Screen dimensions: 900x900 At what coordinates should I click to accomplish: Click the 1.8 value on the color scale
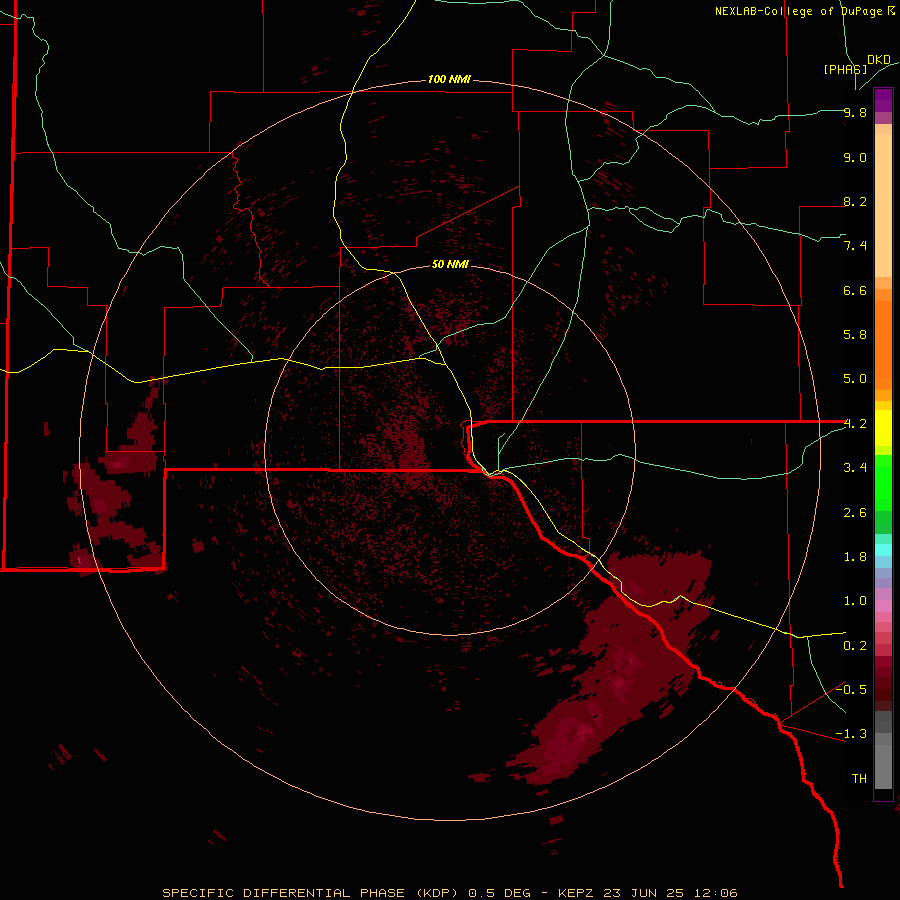(x=855, y=557)
